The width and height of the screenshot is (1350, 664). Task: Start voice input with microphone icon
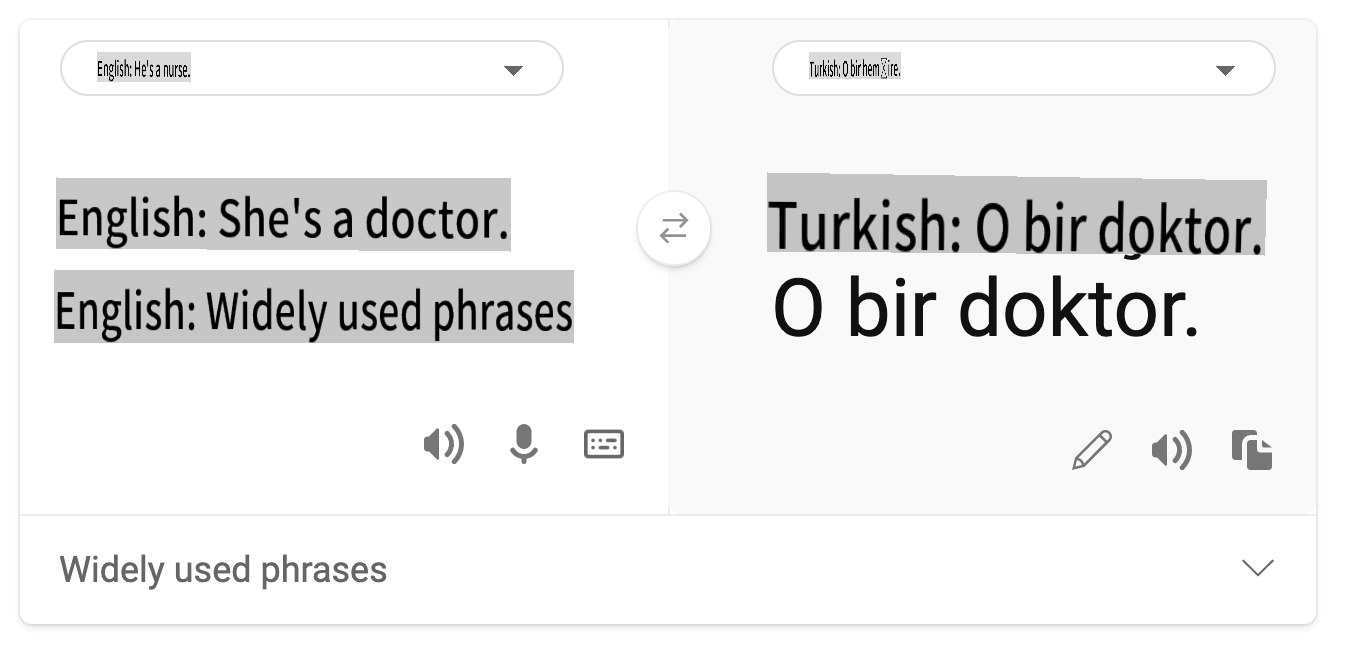523,444
